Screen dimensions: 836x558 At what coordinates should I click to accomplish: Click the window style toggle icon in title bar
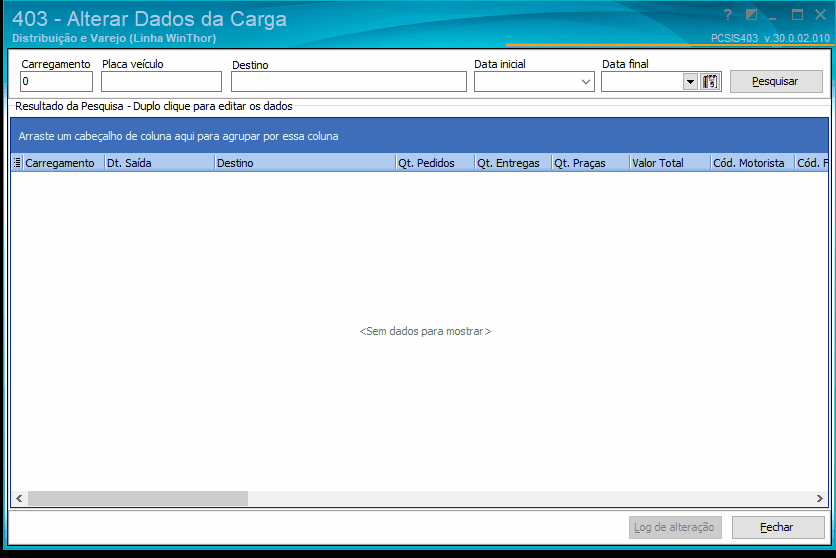[751, 15]
